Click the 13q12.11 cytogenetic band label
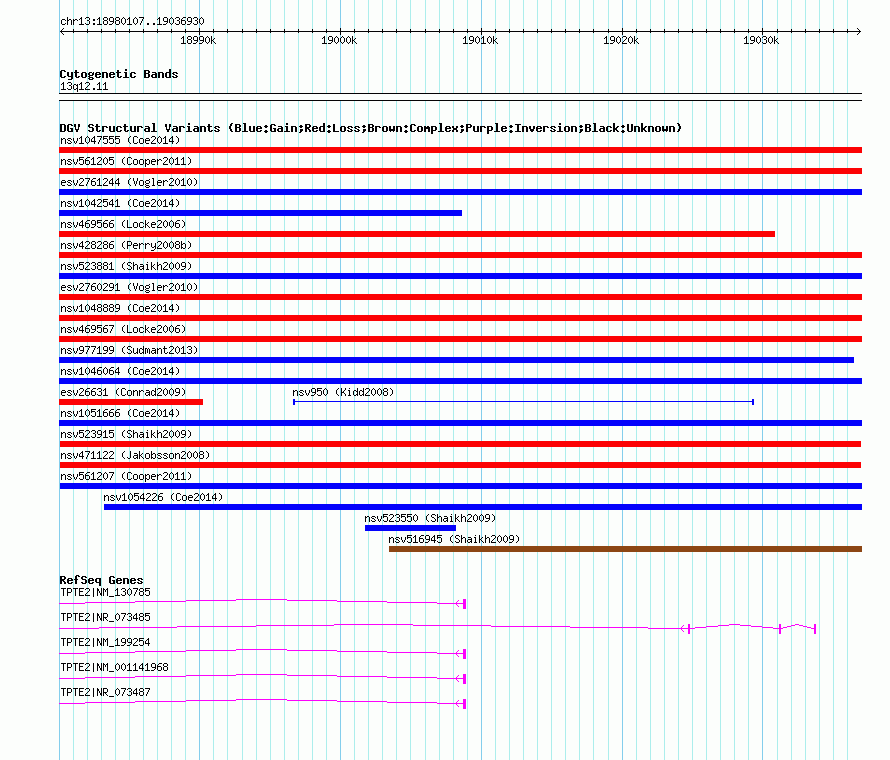This screenshot has width=890, height=760. tap(84, 86)
